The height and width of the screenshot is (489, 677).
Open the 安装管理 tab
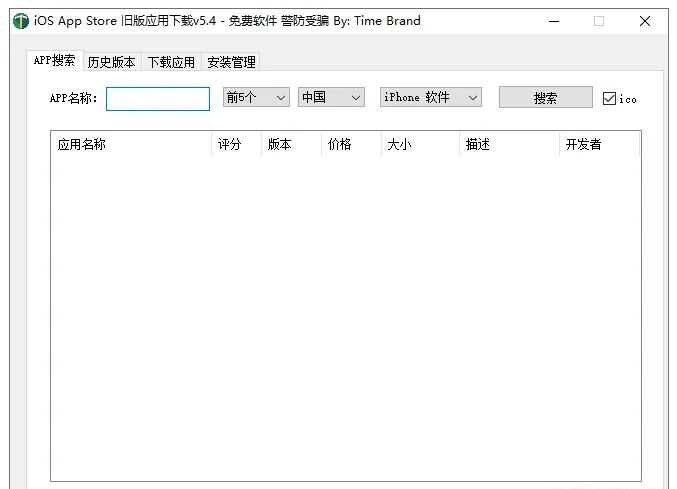point(231,62)
